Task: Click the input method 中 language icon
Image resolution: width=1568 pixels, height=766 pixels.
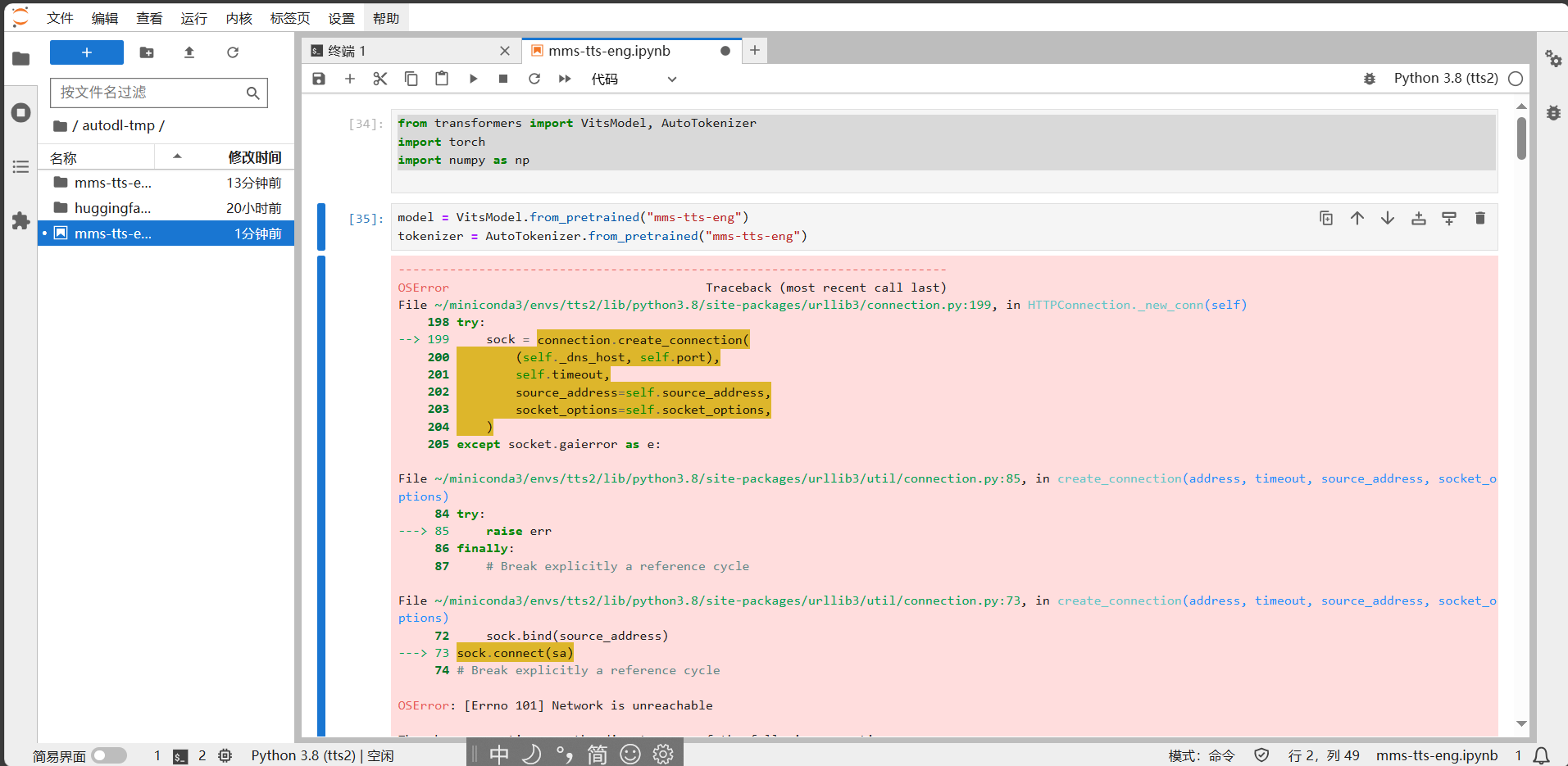Action: [498, 755]
